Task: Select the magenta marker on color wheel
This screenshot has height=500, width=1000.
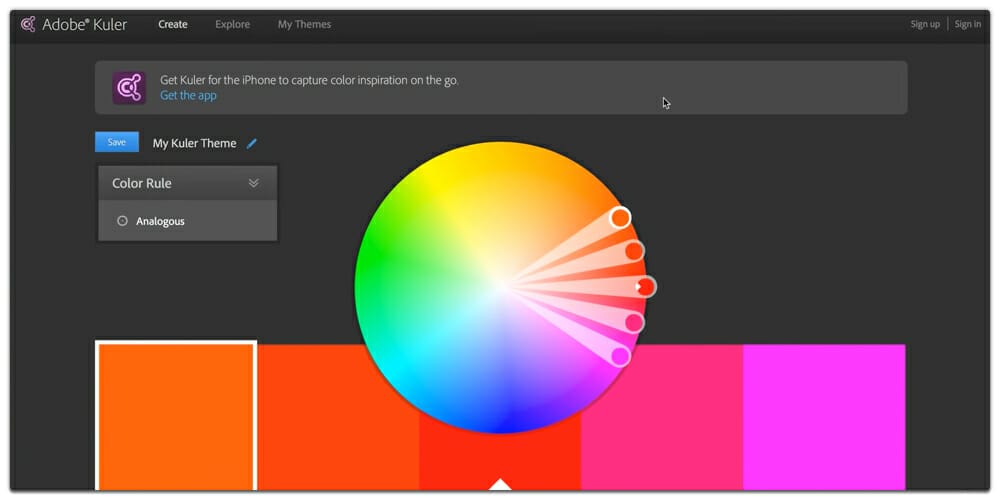Action: click(x=620, y=356)
